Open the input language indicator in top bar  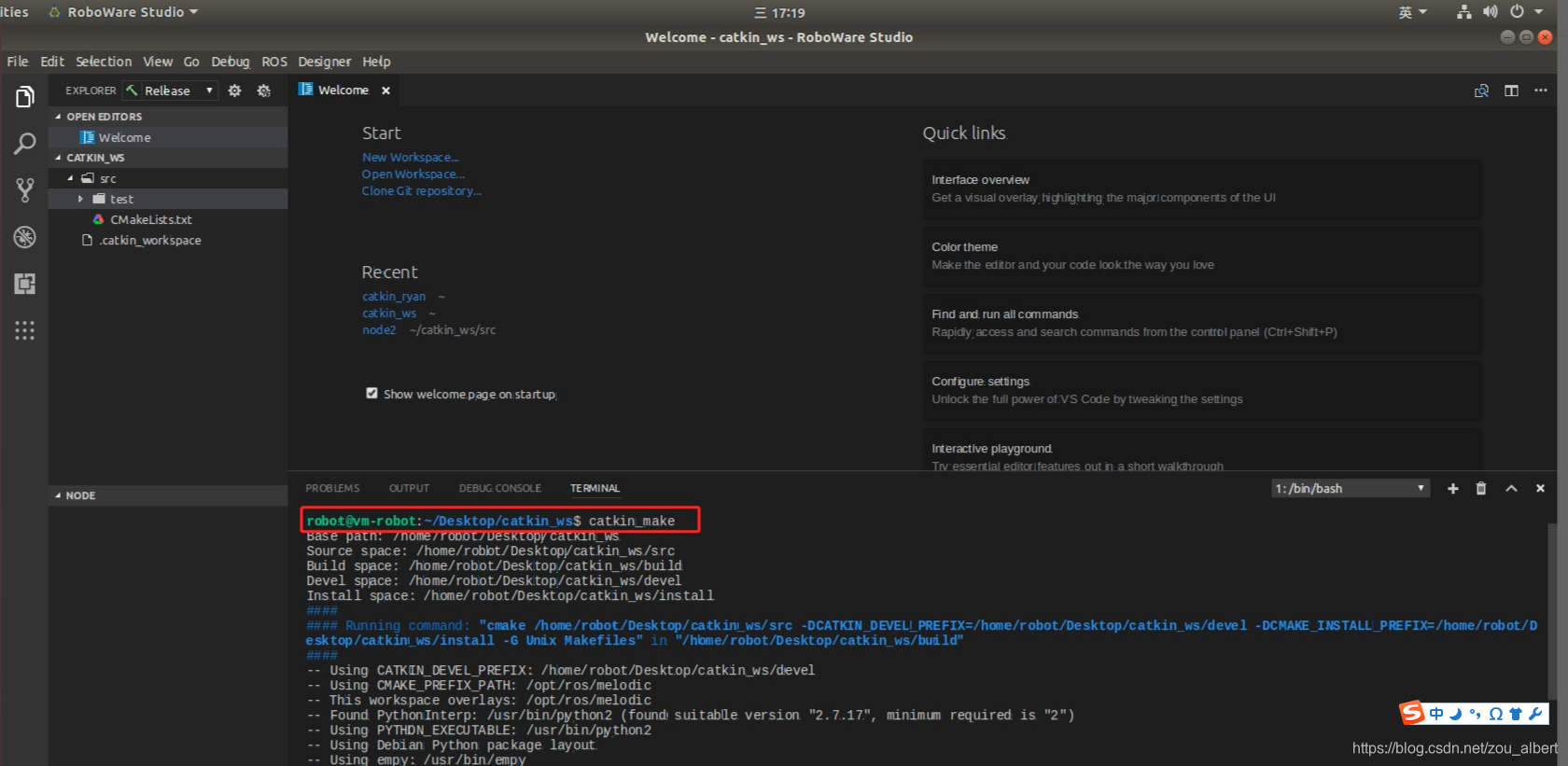tap(1412, 12)
